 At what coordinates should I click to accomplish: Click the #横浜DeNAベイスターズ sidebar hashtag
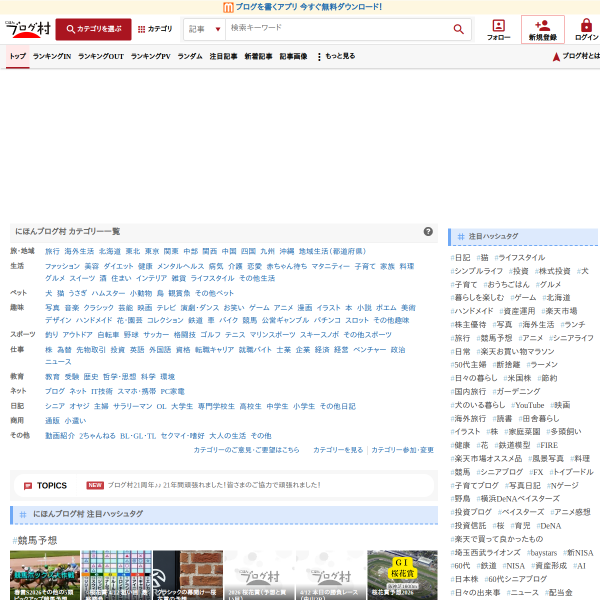point(518,499)
